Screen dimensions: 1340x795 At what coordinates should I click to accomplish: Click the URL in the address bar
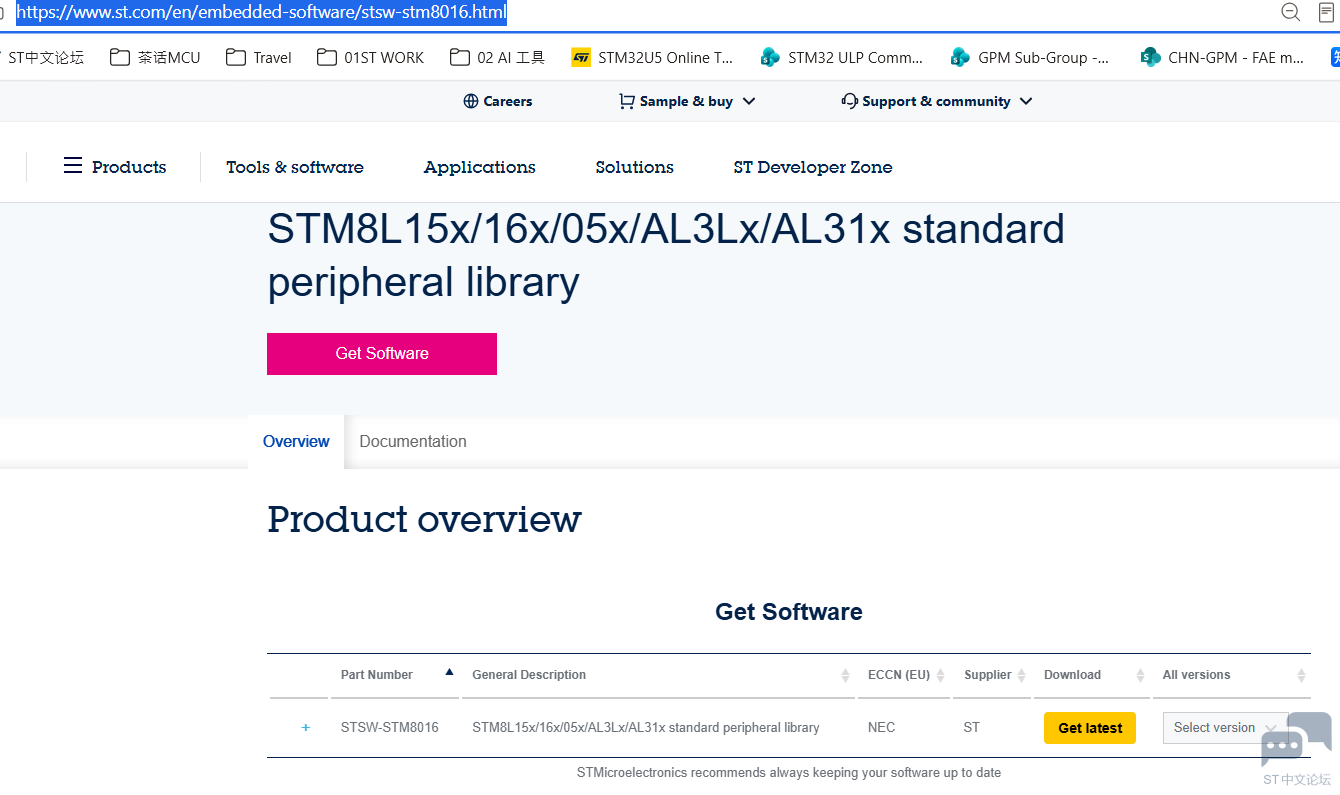(262, 13)
